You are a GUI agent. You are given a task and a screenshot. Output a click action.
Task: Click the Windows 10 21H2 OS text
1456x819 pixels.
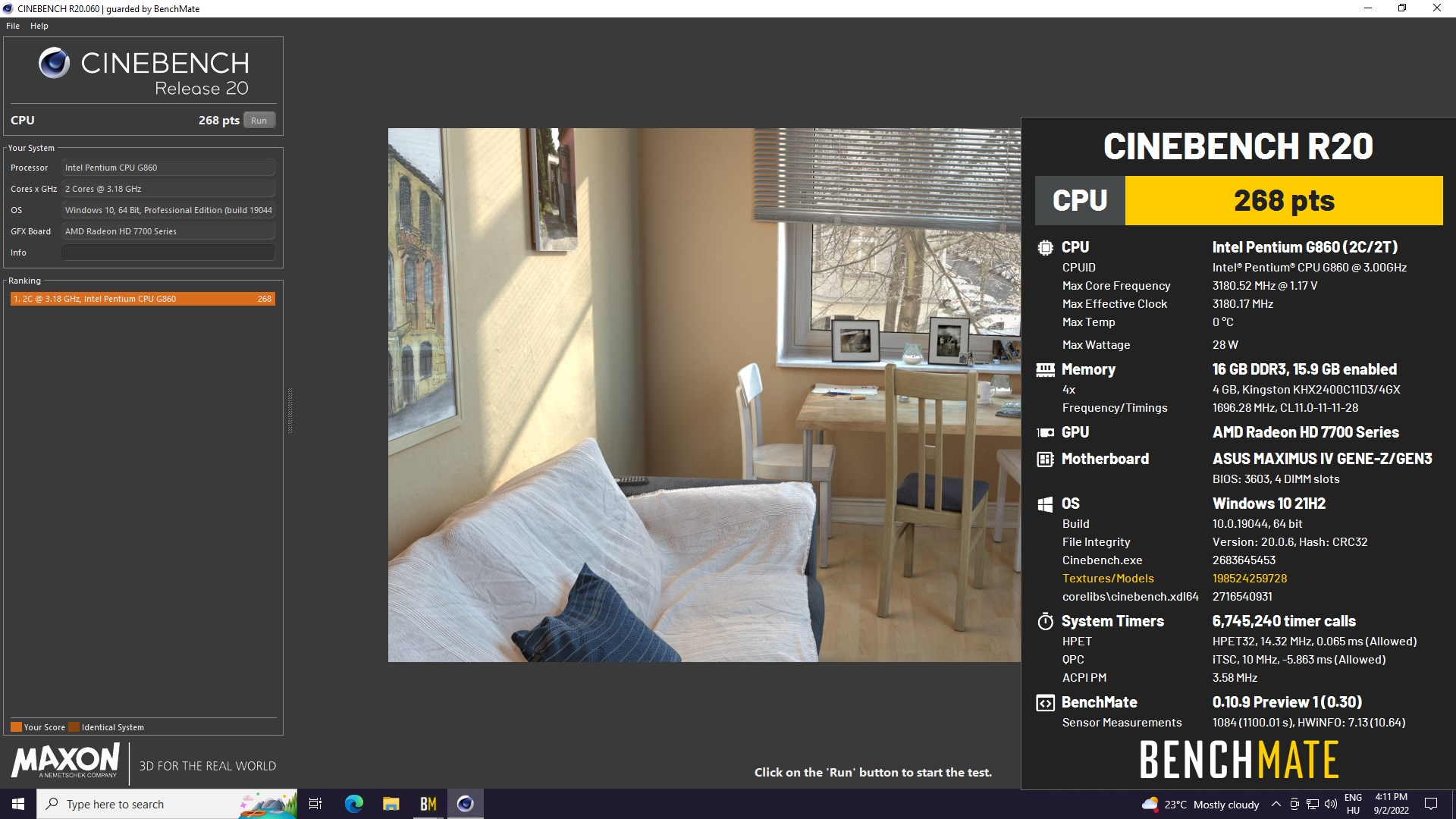(x=1269, y=504)
